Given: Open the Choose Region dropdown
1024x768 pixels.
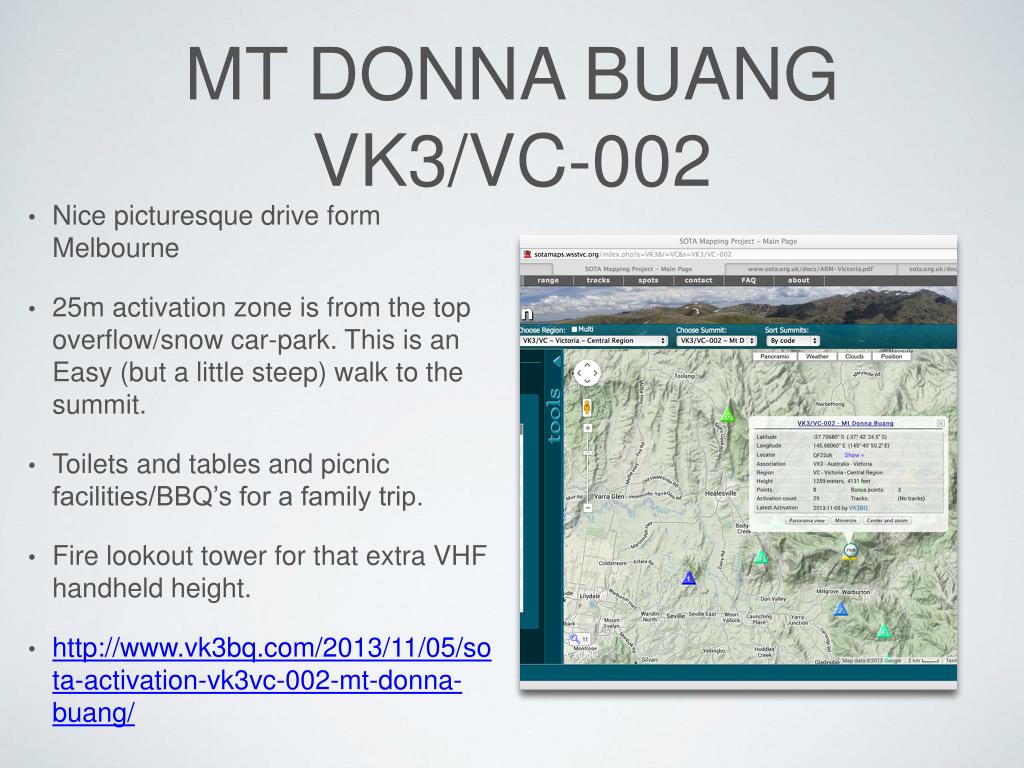Looking at the screenshot, I should coord(593,341).
